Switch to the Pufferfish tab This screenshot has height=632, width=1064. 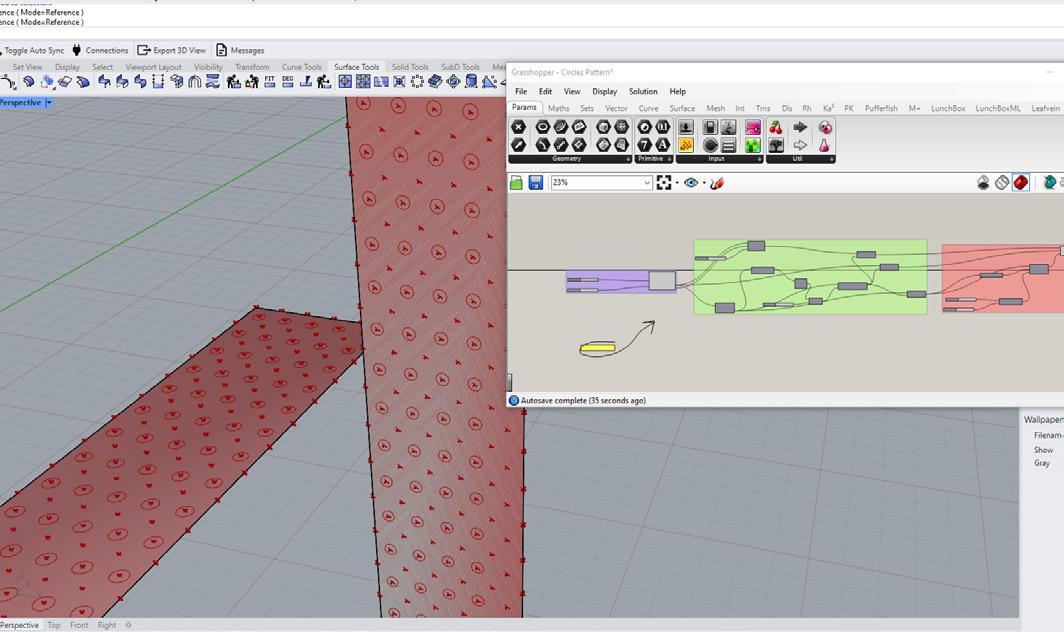click(881, 108)
